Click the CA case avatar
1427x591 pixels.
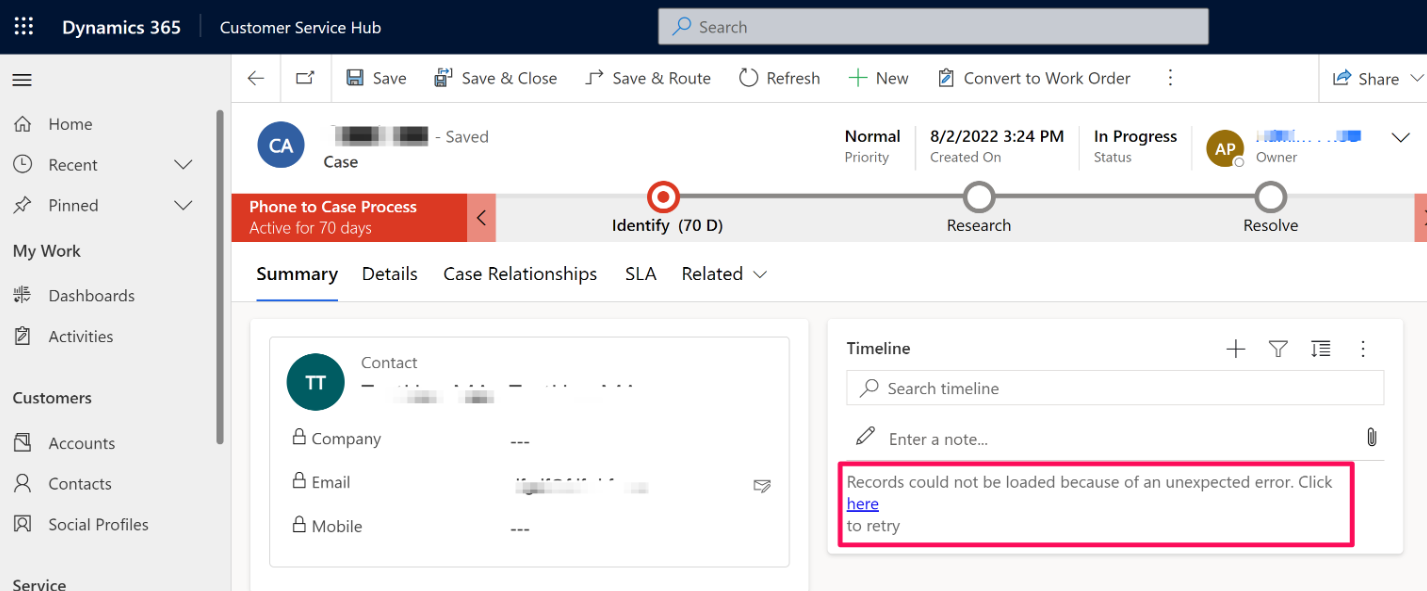click(x=281, y=146)
